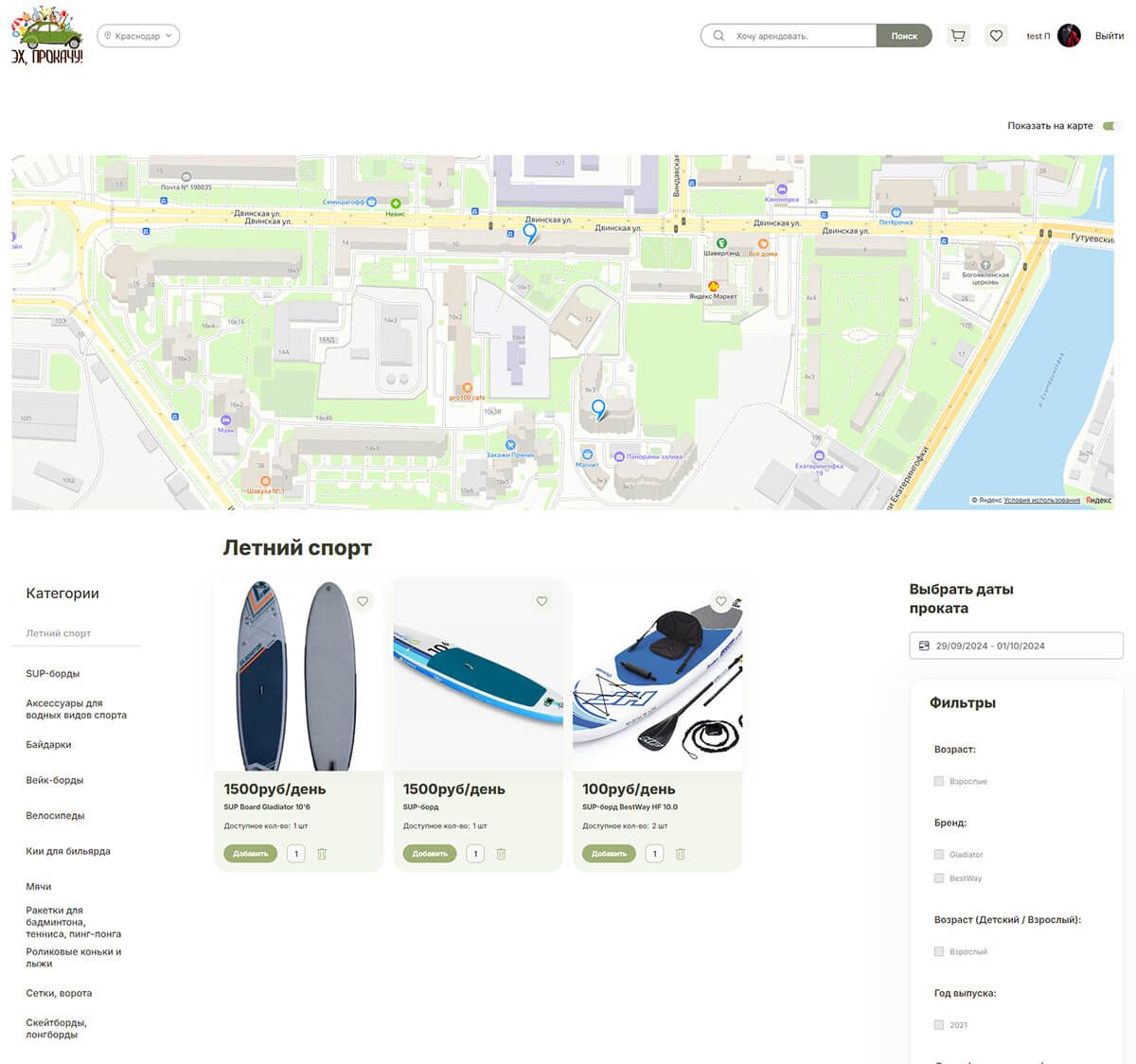Check the Gladiator brand filter

(939, 854)
